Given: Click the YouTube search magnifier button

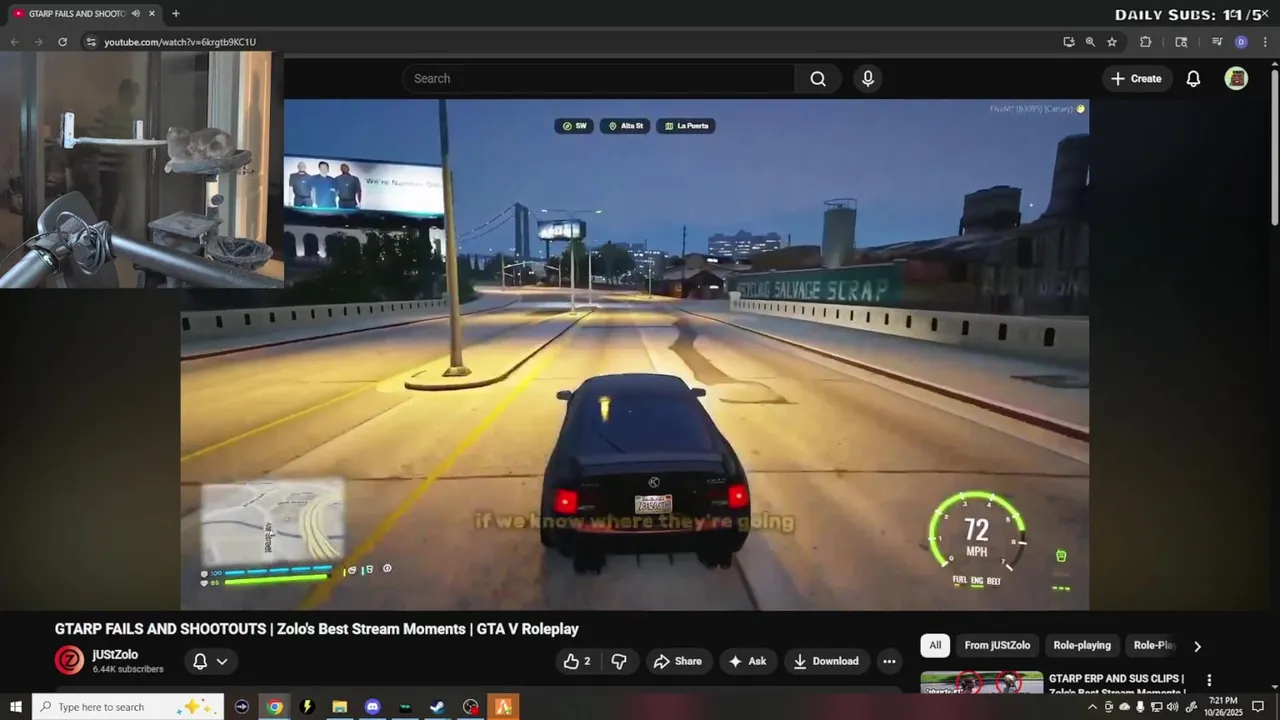Looking at the screenshot, I should click(818, 79).
